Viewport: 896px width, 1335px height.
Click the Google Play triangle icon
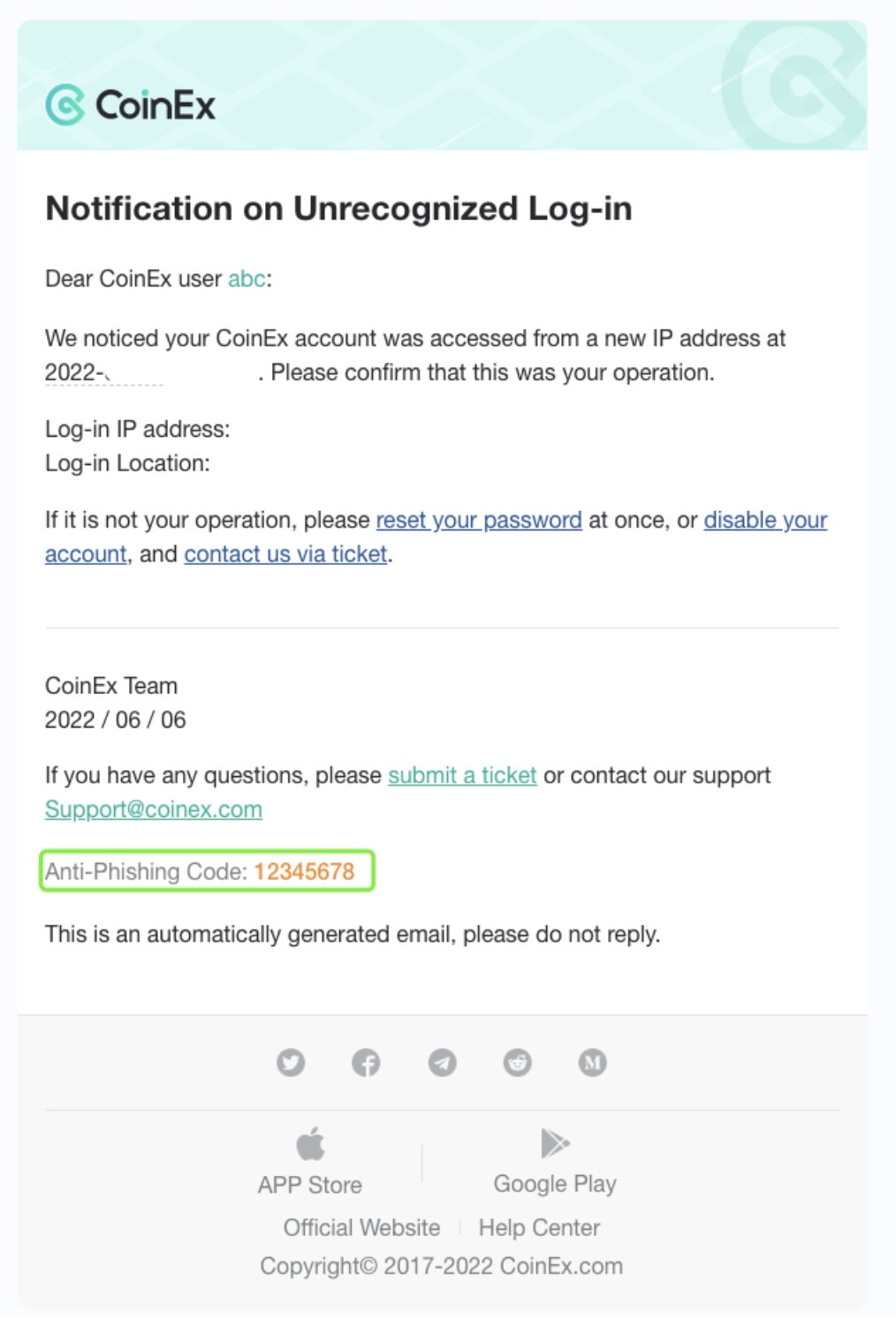(x=555, y=1142)
